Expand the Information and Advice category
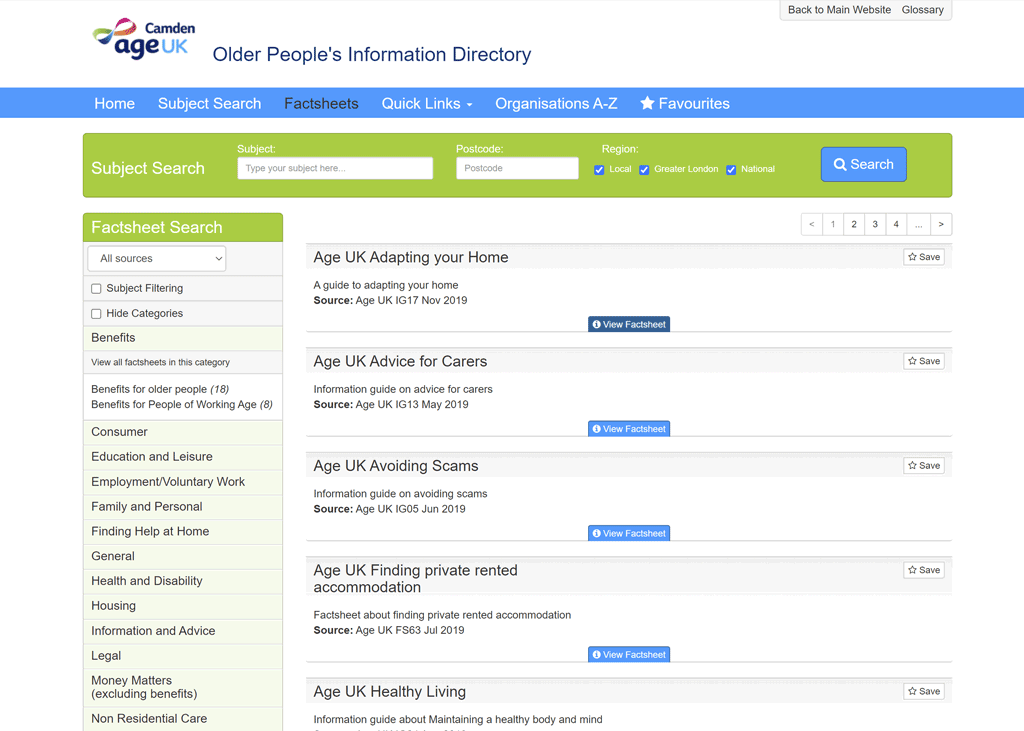 [x=183, y=630]
